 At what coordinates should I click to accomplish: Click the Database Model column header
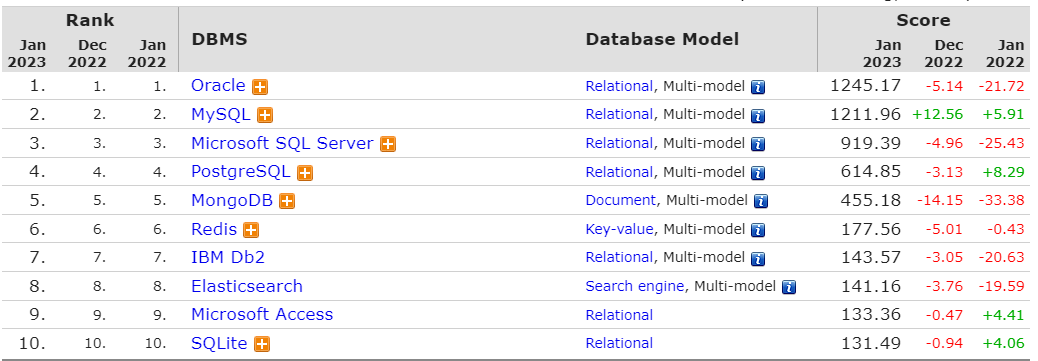coord(662,39)
